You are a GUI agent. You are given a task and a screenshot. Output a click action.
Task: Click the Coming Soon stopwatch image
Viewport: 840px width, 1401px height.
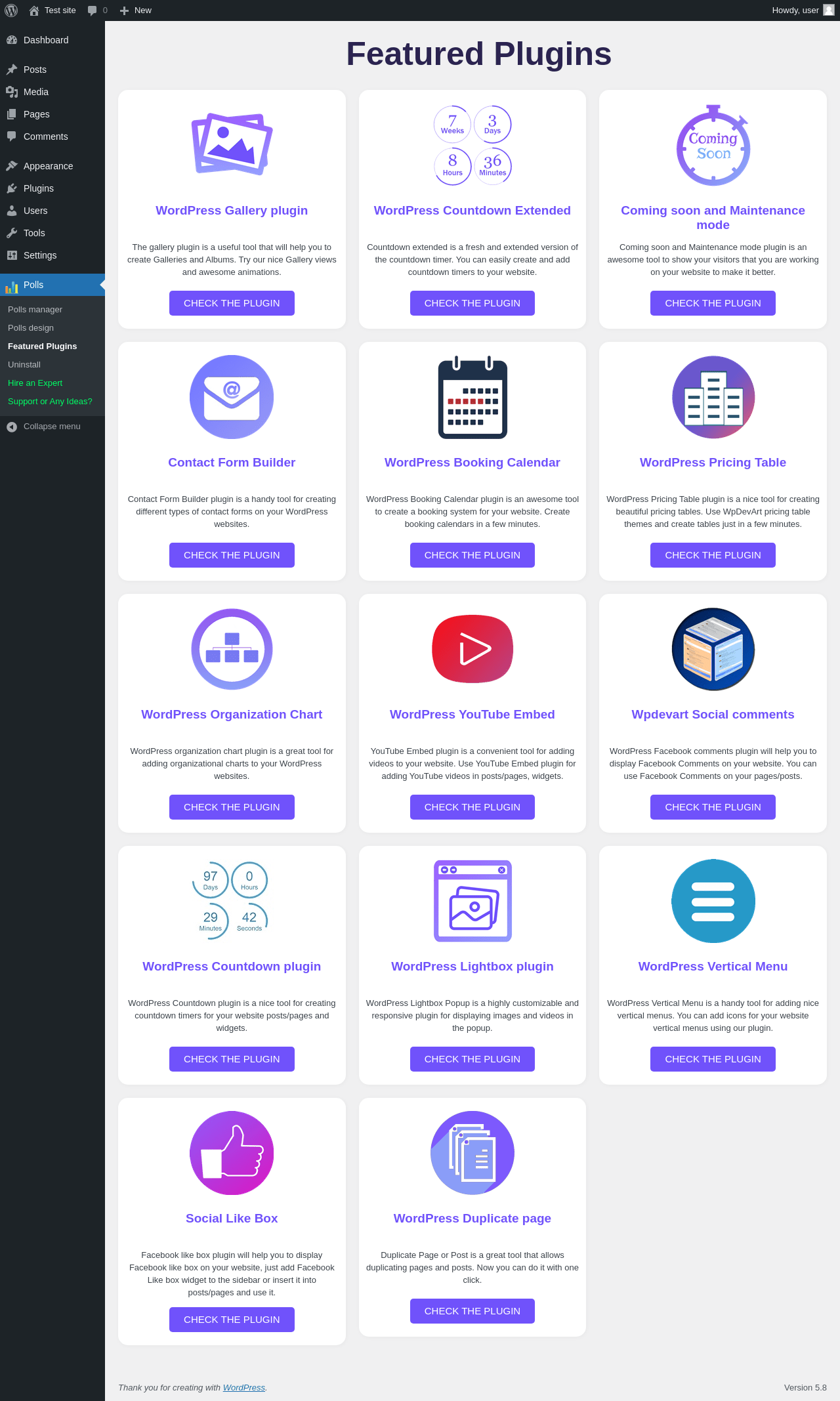(x=713, y=145)
